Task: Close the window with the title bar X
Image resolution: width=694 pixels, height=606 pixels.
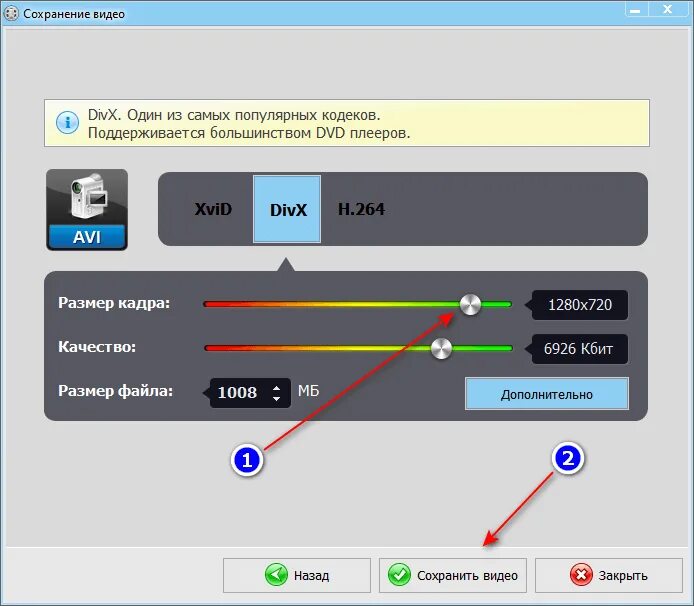Action: 668,10
